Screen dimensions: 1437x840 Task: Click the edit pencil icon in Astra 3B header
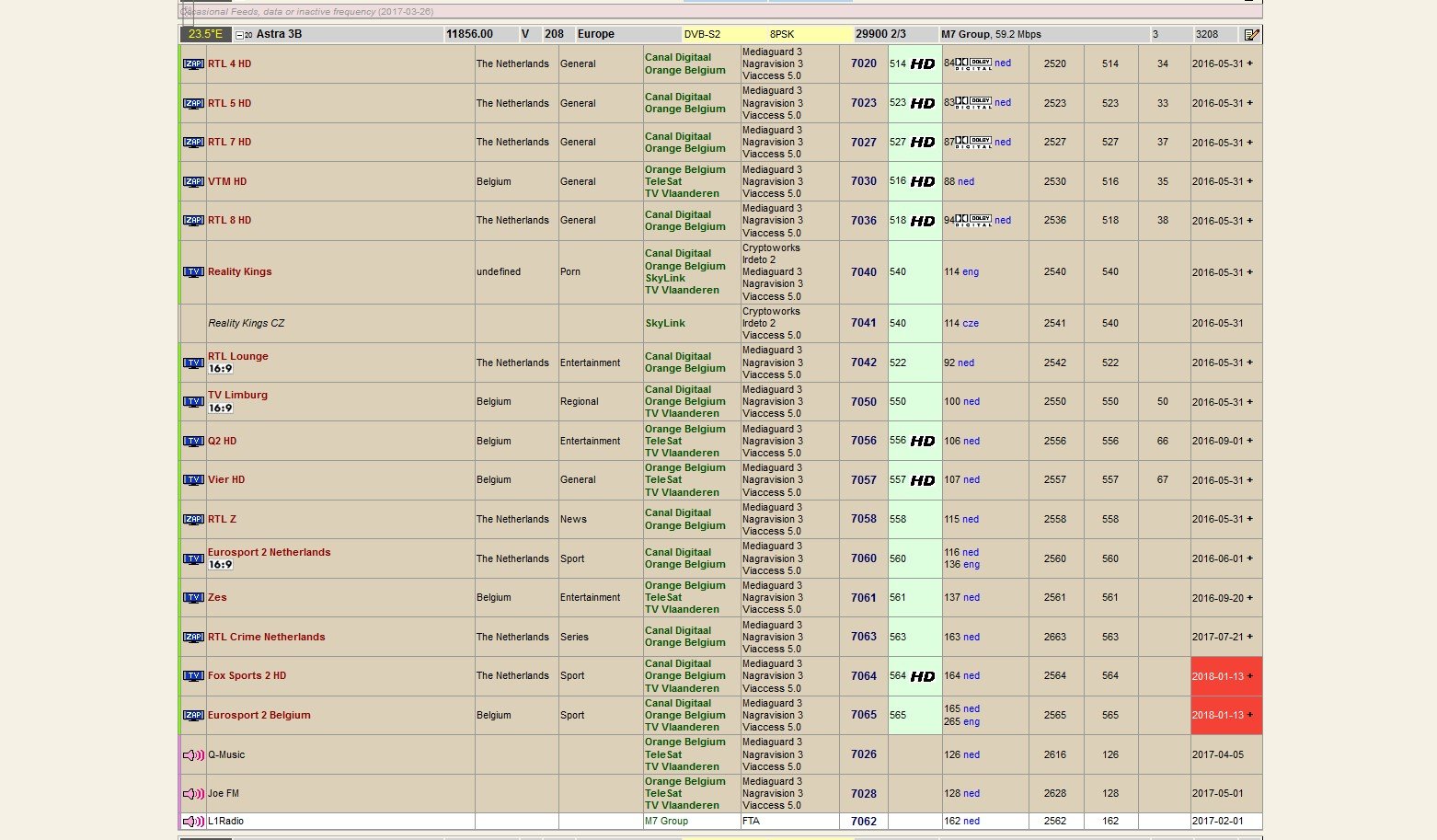1251,35
